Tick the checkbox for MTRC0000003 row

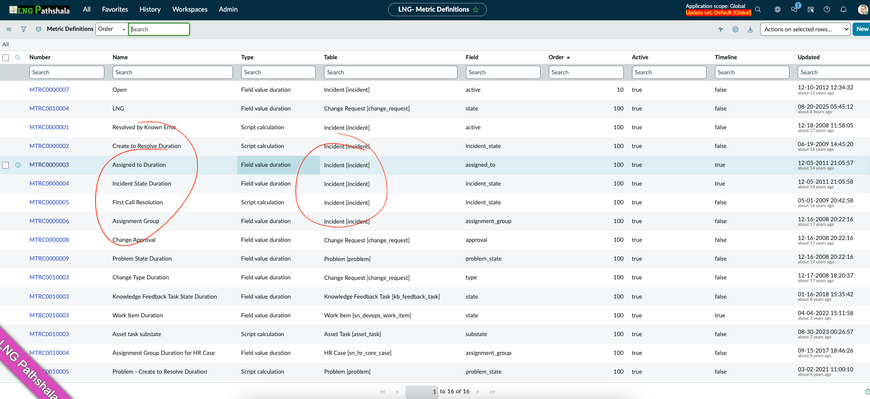click(x=6, y=165)
